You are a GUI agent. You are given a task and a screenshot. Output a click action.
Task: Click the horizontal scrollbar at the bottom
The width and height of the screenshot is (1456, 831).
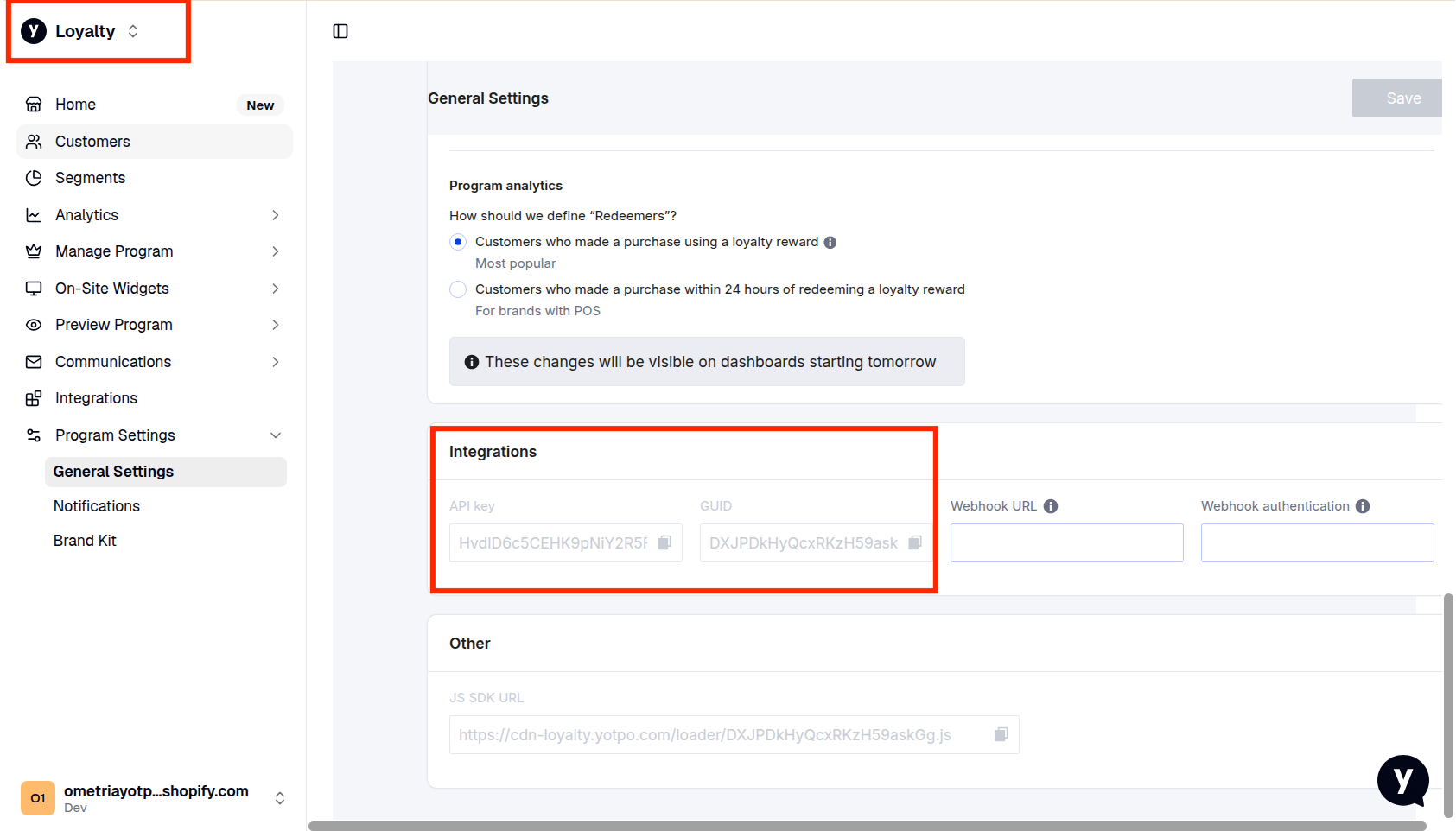point(868,826)
